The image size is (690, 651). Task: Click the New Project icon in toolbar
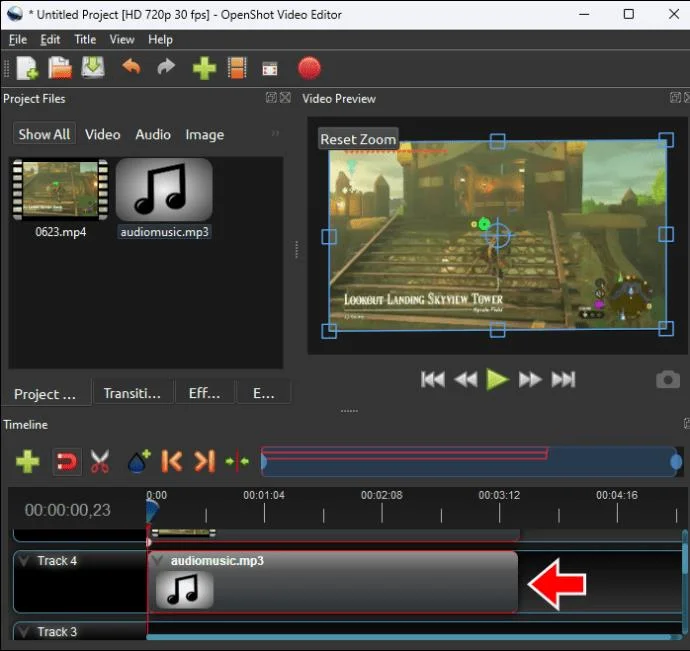(27, 68)
